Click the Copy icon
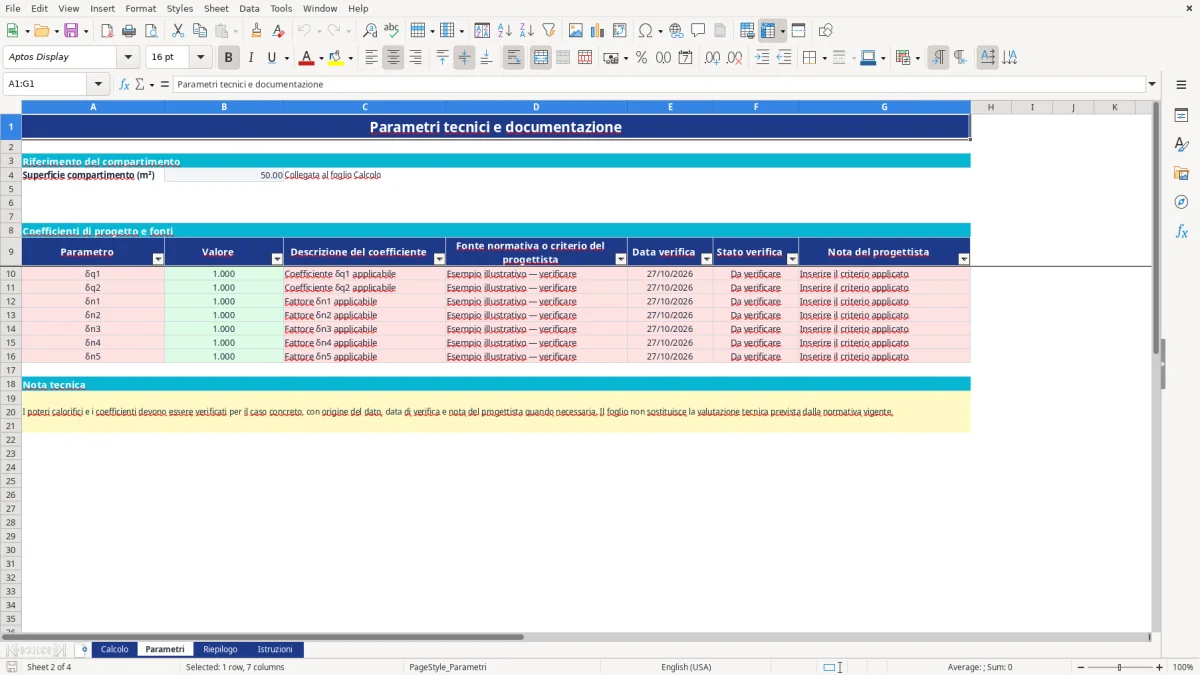Viewport: 1200px width, 675px height. click(199, 31)
